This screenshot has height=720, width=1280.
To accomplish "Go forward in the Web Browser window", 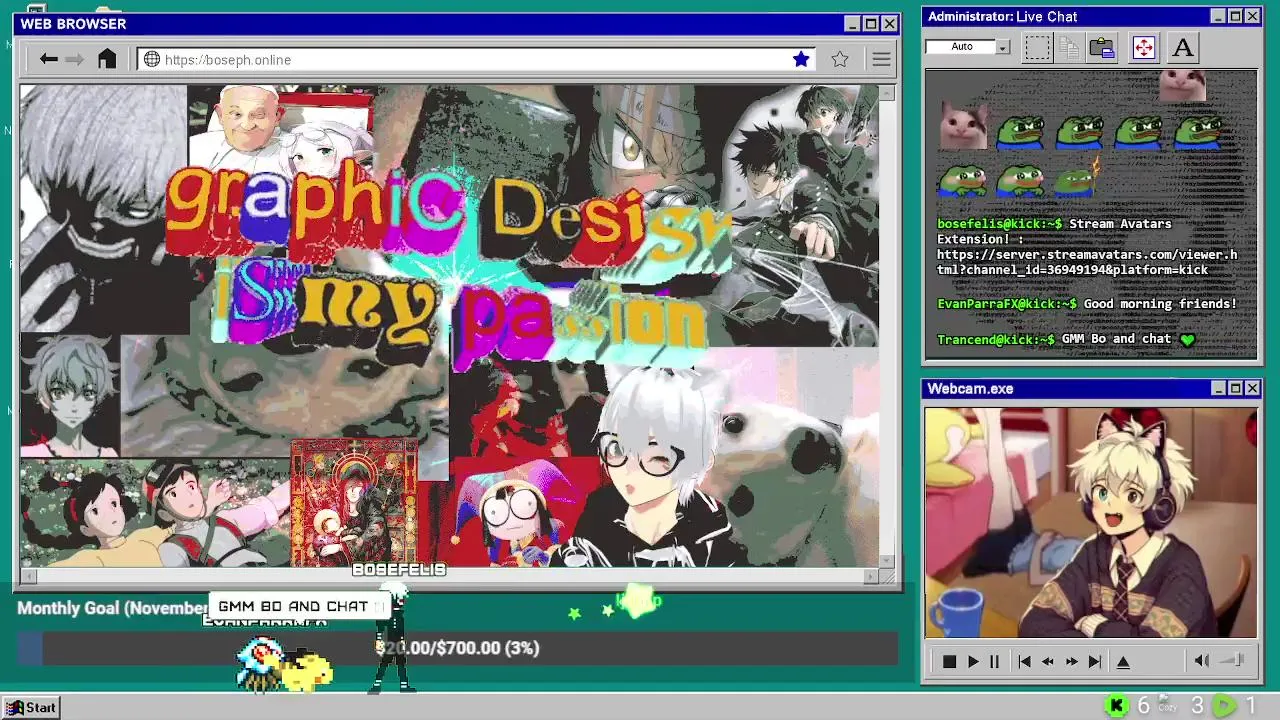I will tap(75, 60).
